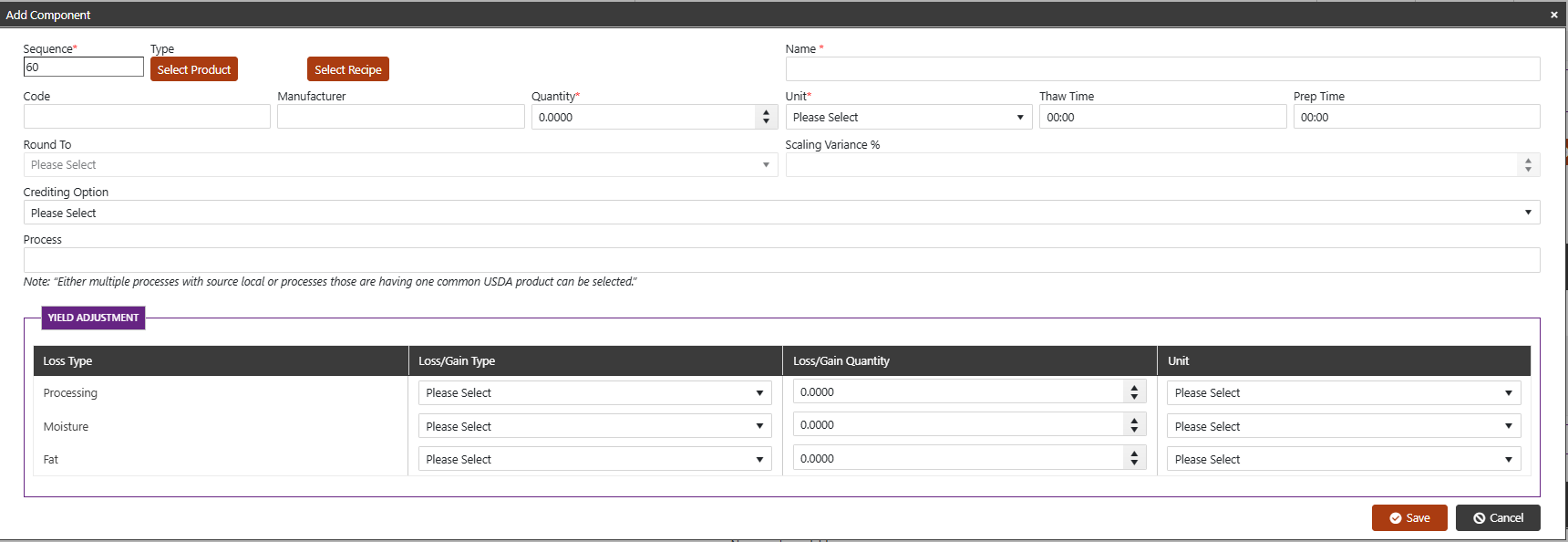Click the Quantity value field

point(644,117)
